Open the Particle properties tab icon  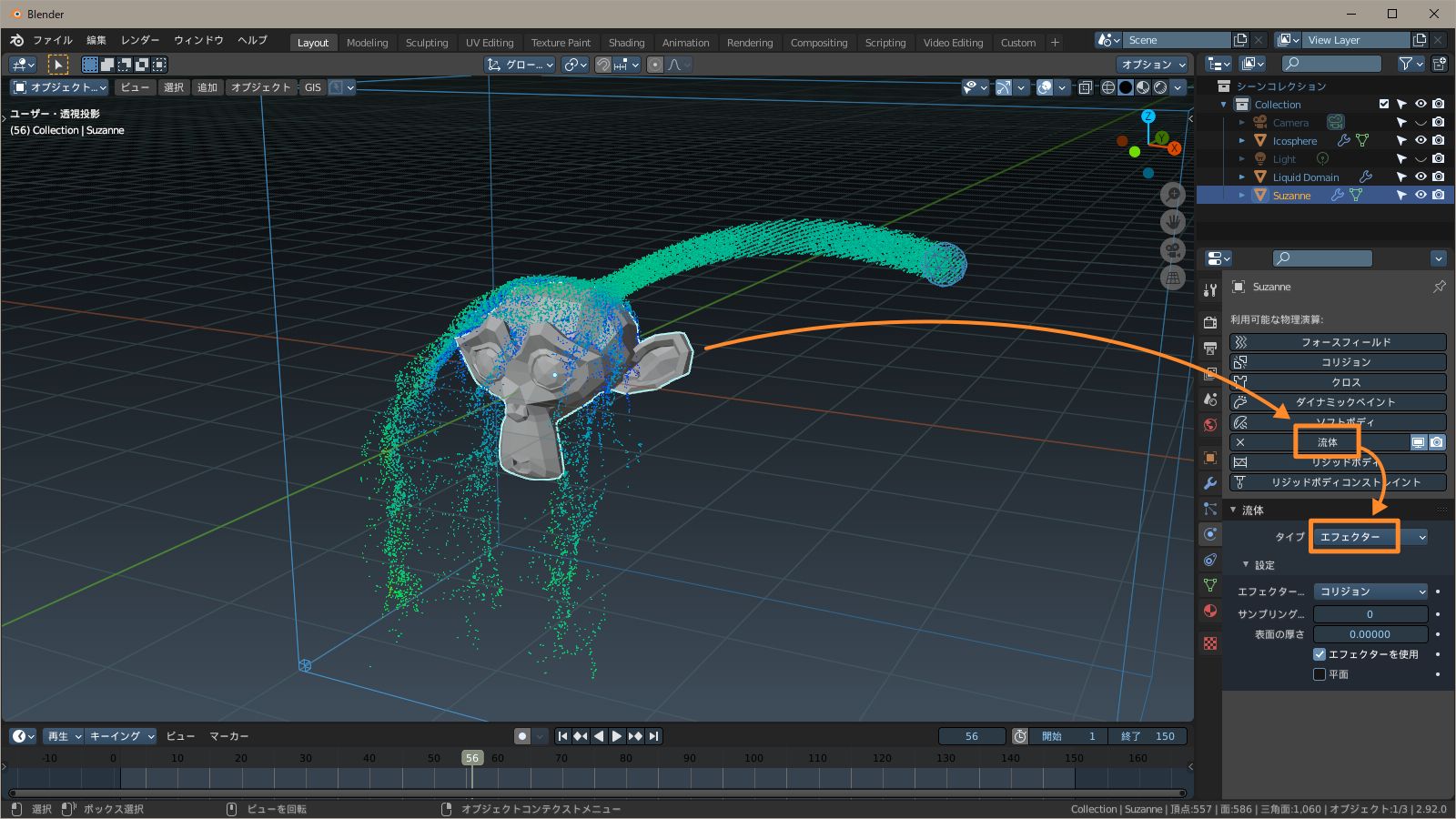(x=1209, y=509)
